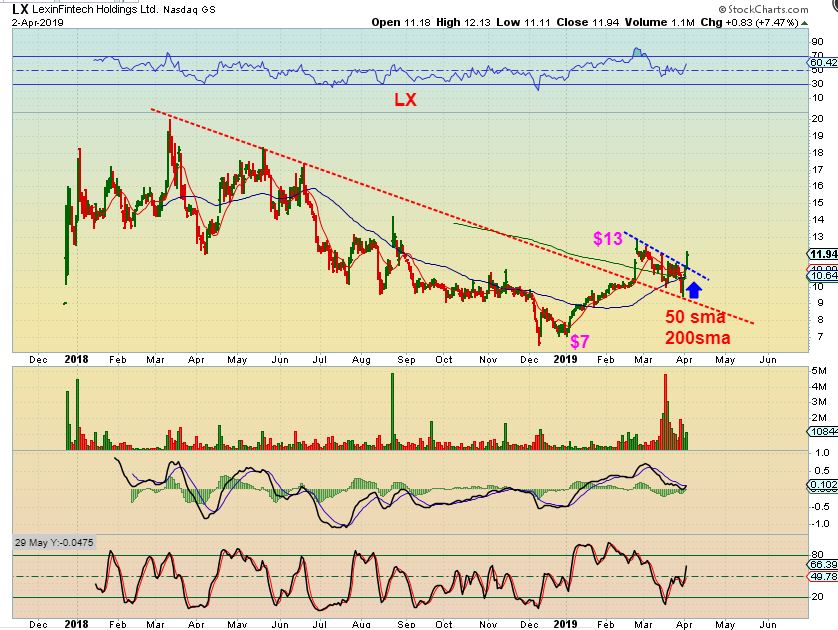Click the May label right of Apr on bottom axis
838x630 pixels.
pyautogui.click(x=725, y=624)
